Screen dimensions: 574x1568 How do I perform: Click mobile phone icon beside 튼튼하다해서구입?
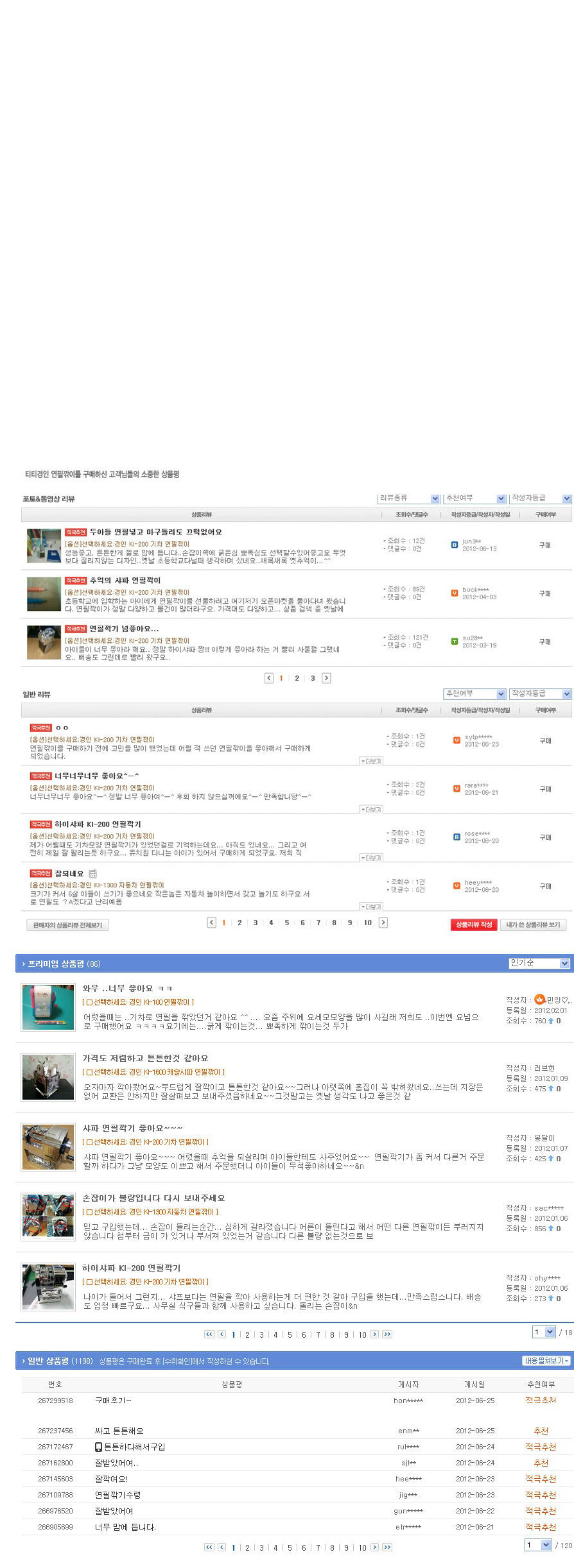coord(98,1447)
